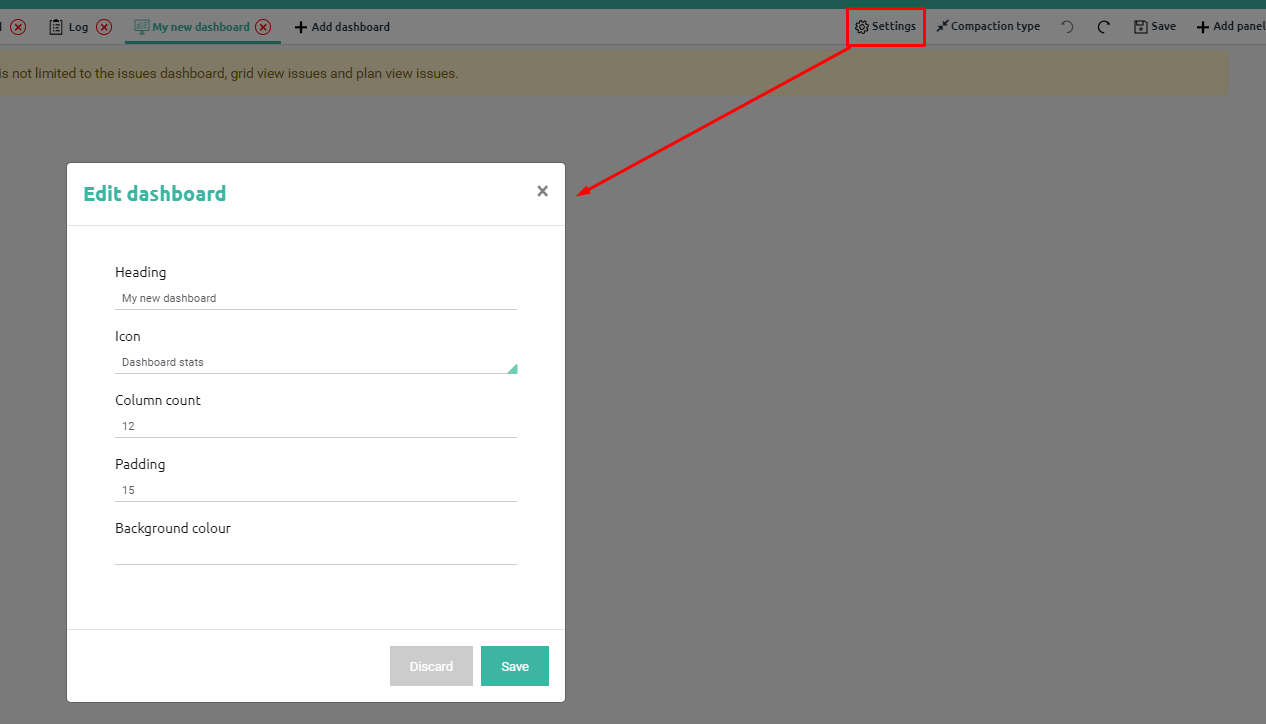
Task: Click the clipboard icon on the Log tab
Action: tap(55, 27)
